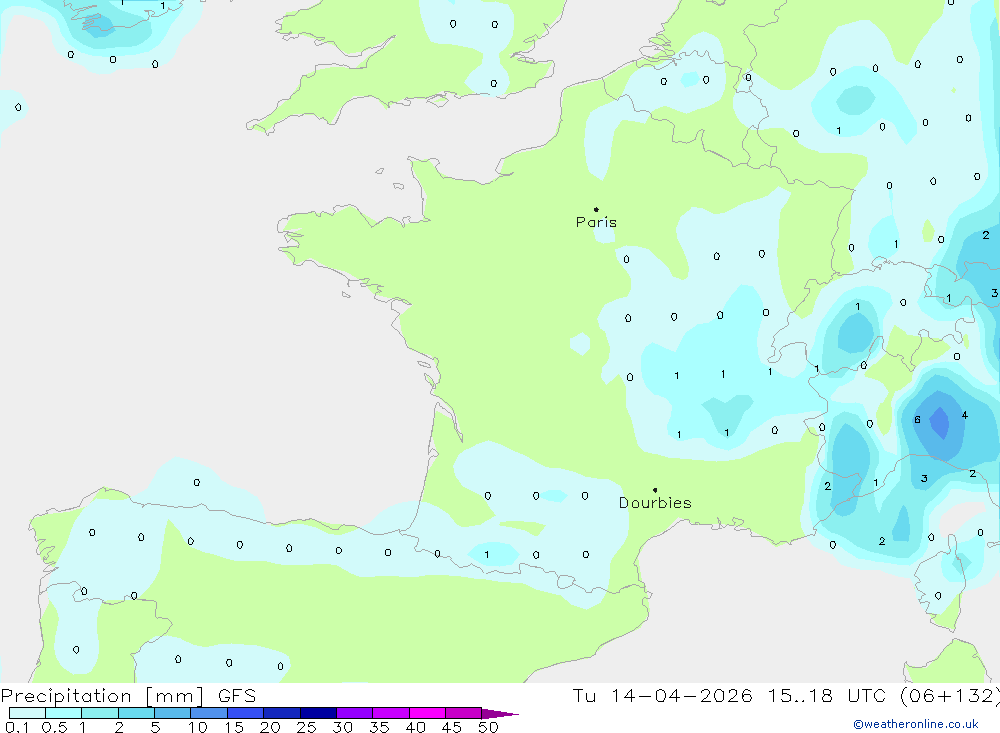This screenshot has height=733, width=1000.
Task: Click the 'Precipitation [mm]' title text
Action: point(102,695)
